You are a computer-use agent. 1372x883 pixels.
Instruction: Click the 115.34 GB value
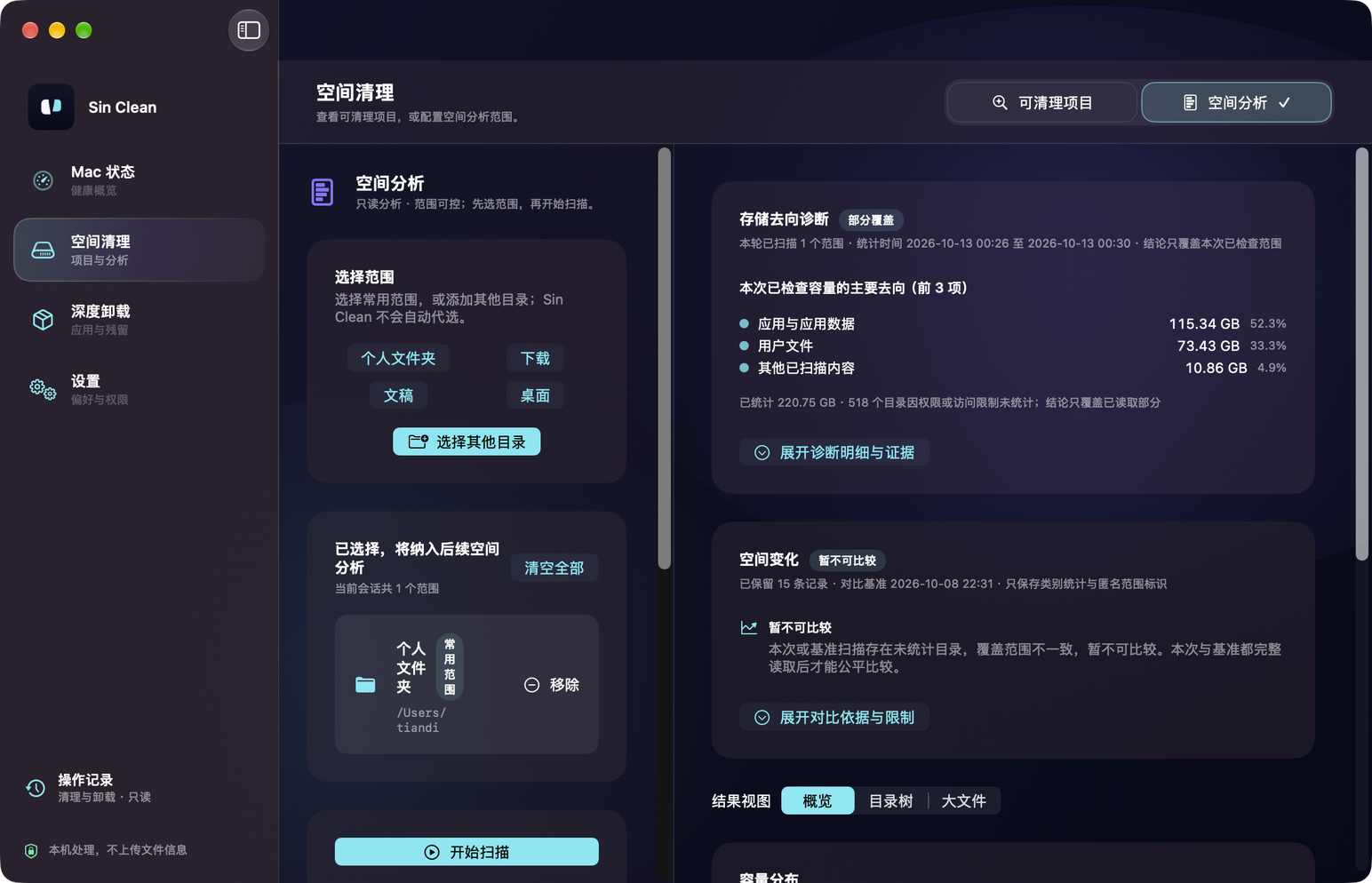pyautogui.click(x=1204, y=323)
